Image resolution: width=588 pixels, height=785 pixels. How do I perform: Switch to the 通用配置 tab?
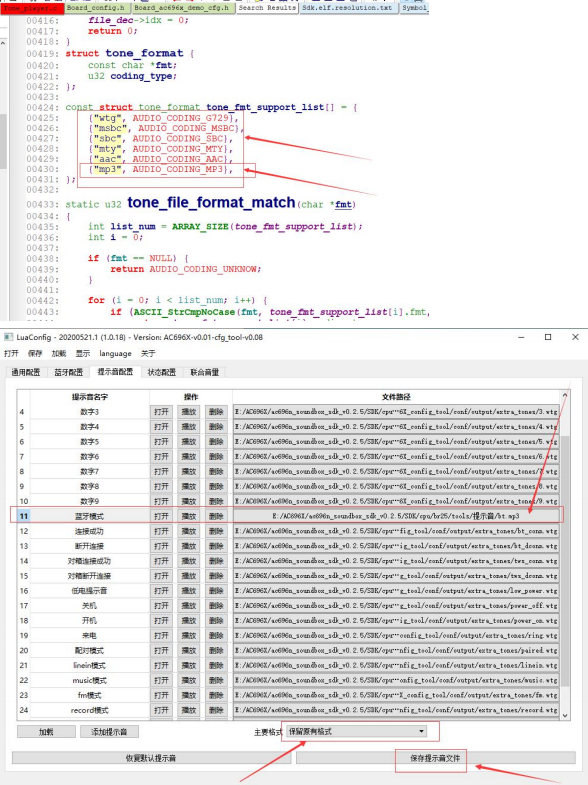click(x=26, y=372)
